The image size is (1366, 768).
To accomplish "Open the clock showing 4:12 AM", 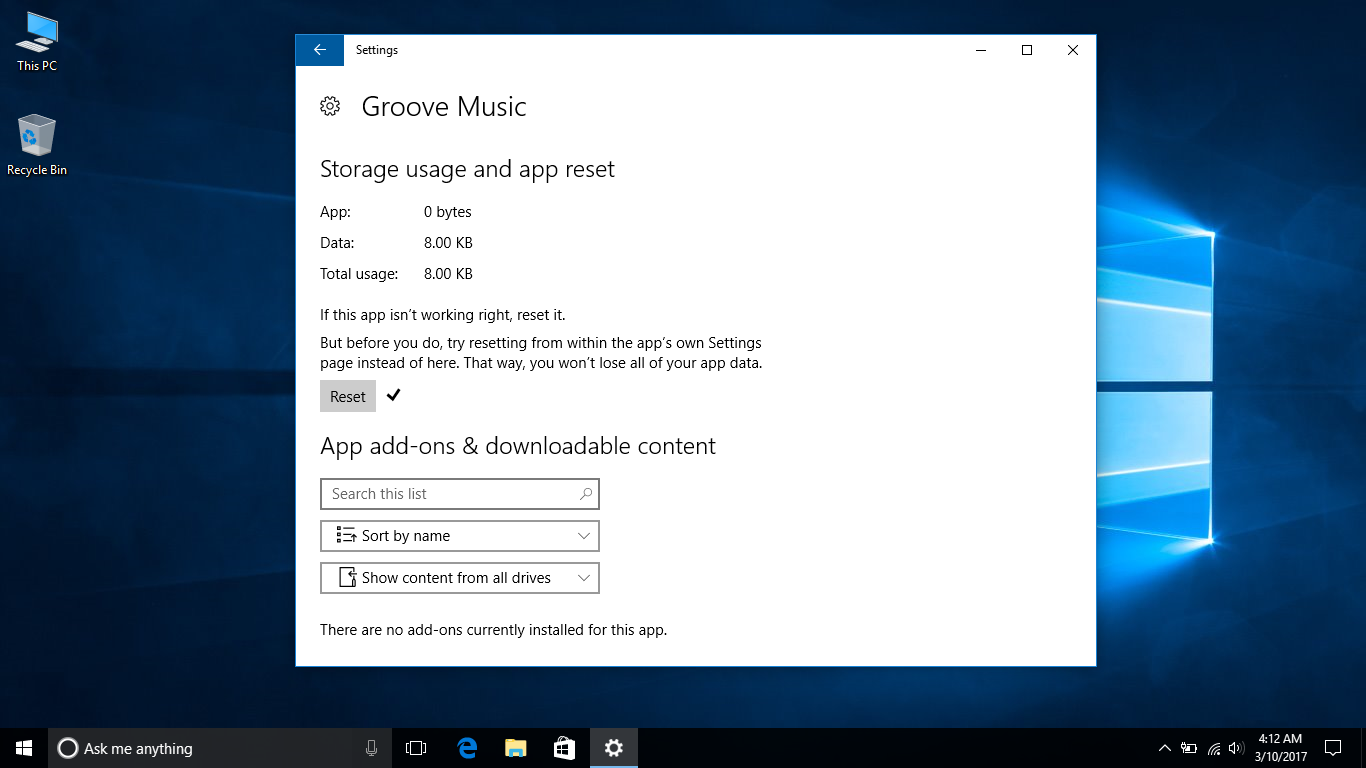I will coord(1281,748).
